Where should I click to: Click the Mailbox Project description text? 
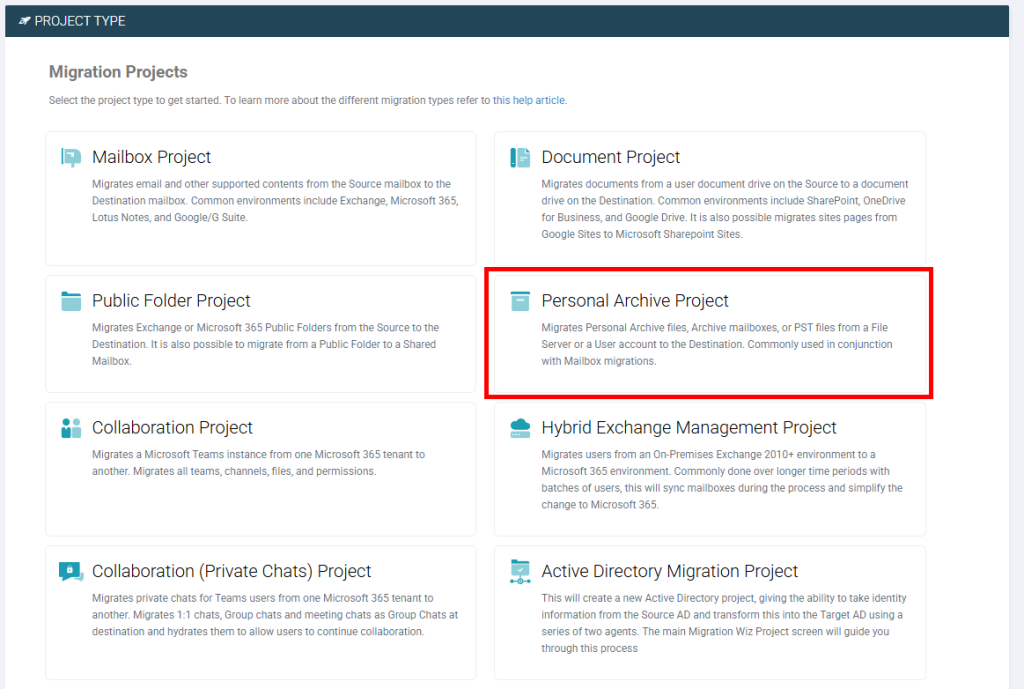275,201
